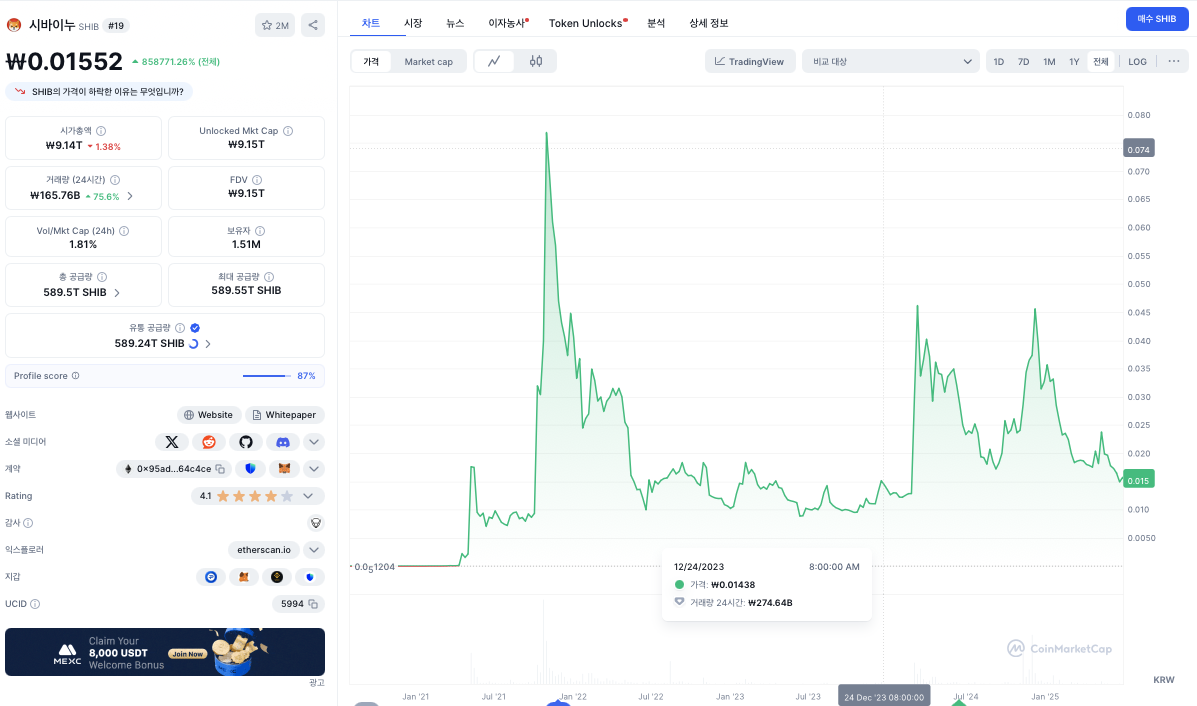This screenshot has width=1197, height=706.
Task: Click the Unlocked Mkt Cap info icon
Action: point(288,131)
